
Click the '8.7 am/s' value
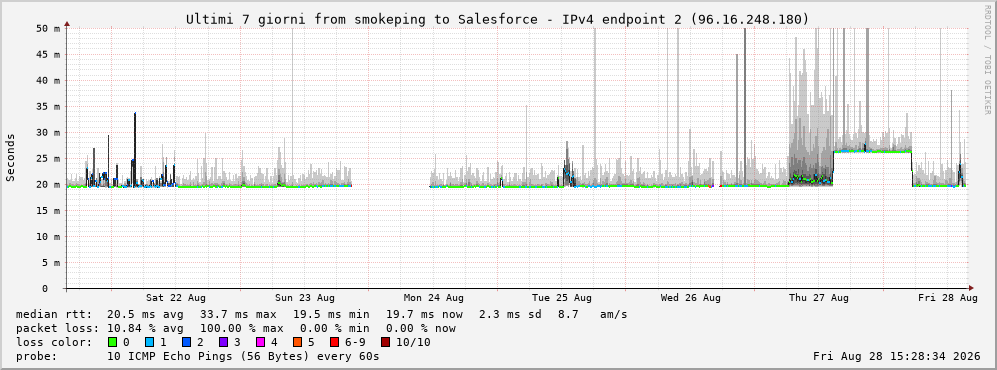[593, 315]
